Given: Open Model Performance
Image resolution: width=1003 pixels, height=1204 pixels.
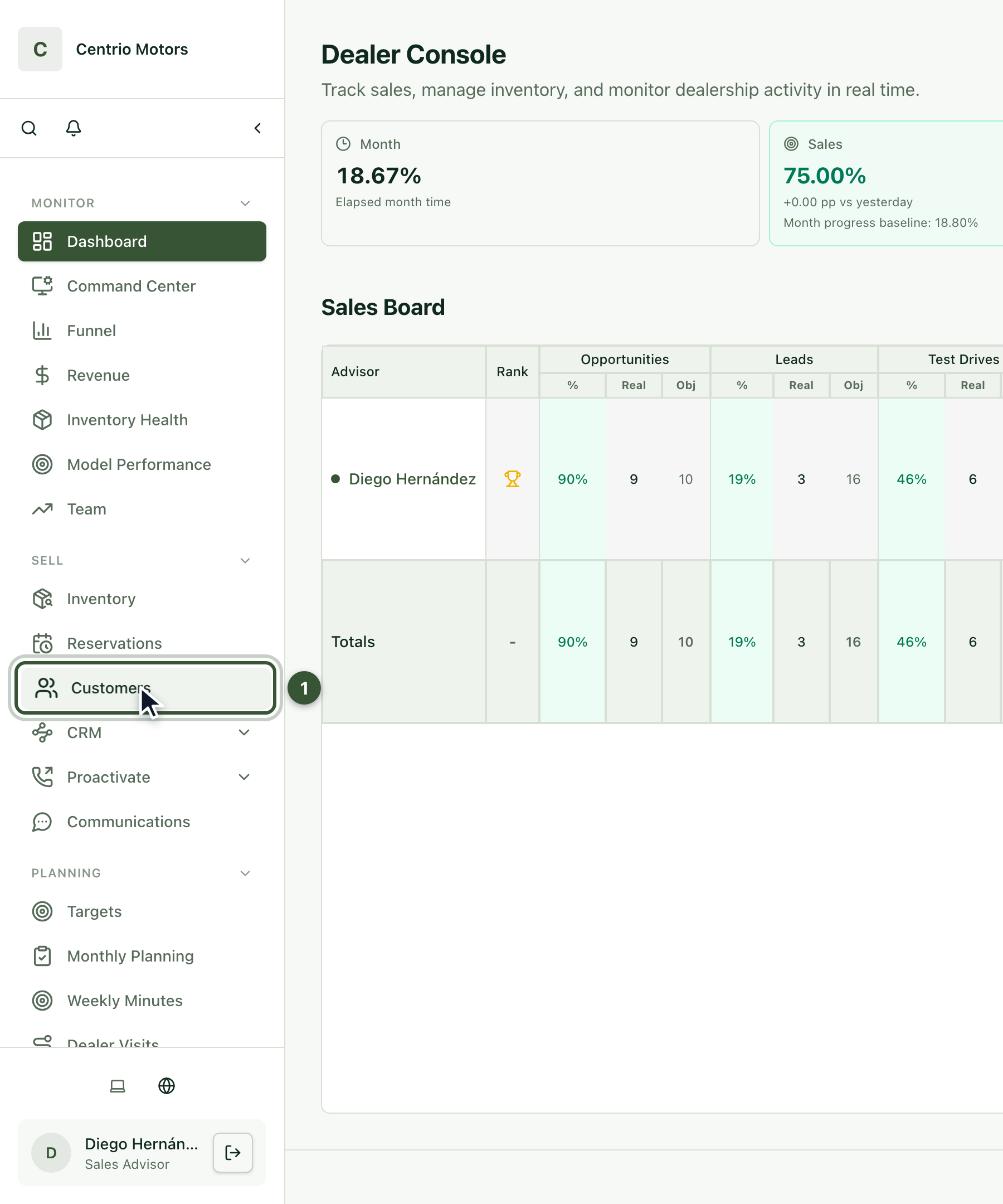Looking at the screenshot, I should (142, 464).
